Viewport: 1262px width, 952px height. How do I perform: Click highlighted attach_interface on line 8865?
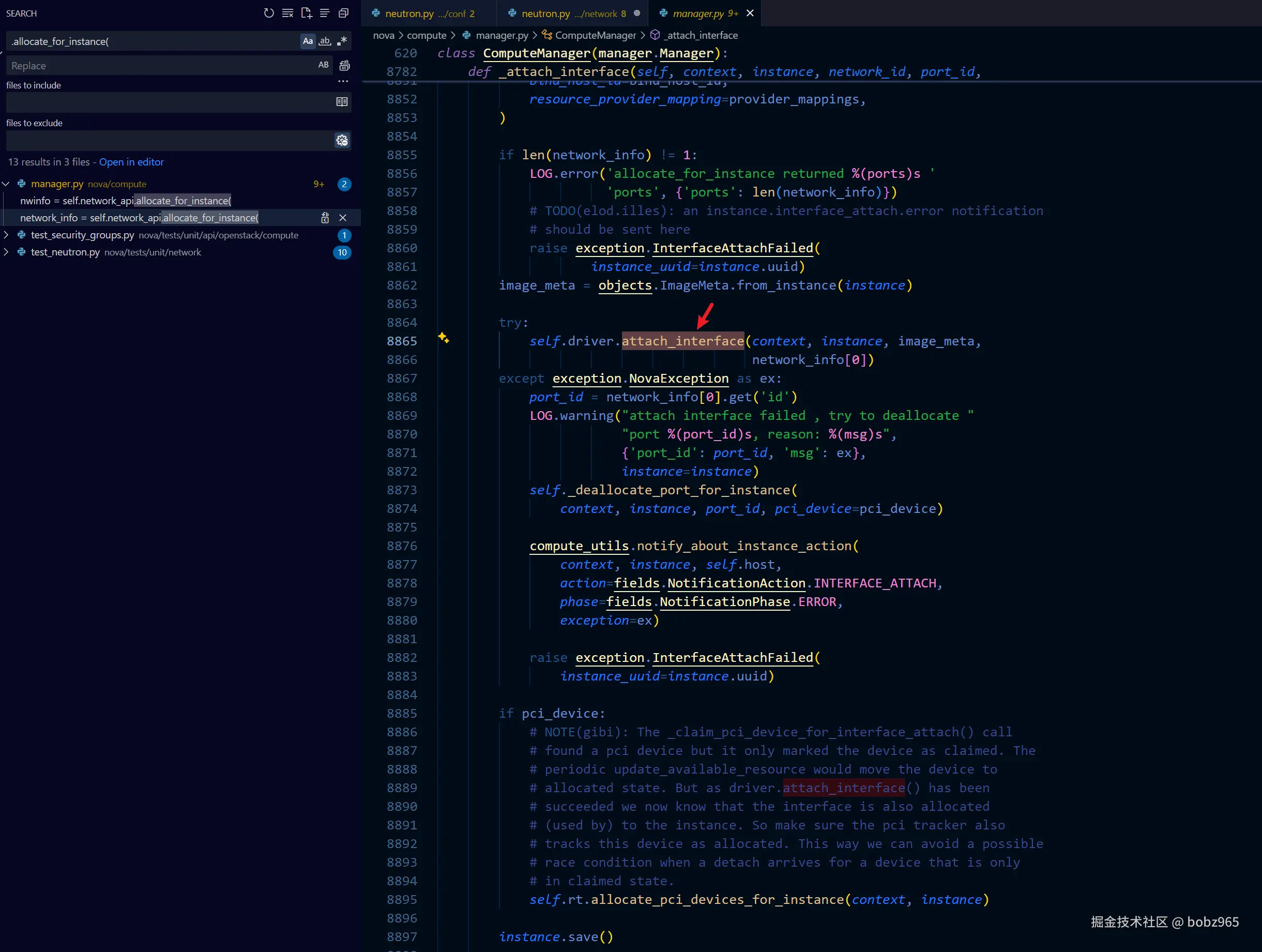point(682,341)
